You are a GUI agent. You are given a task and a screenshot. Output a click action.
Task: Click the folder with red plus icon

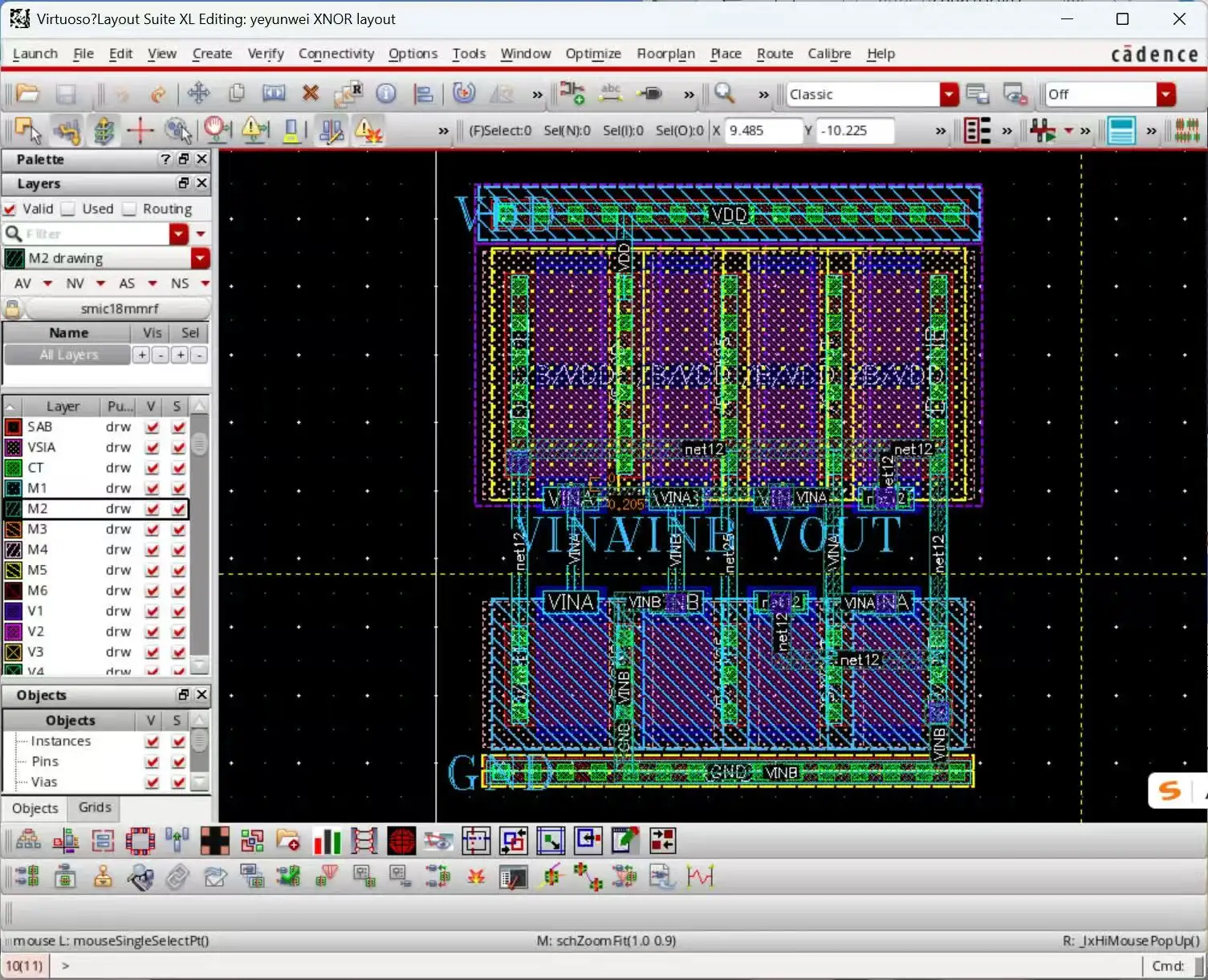[x=288, y=840]
